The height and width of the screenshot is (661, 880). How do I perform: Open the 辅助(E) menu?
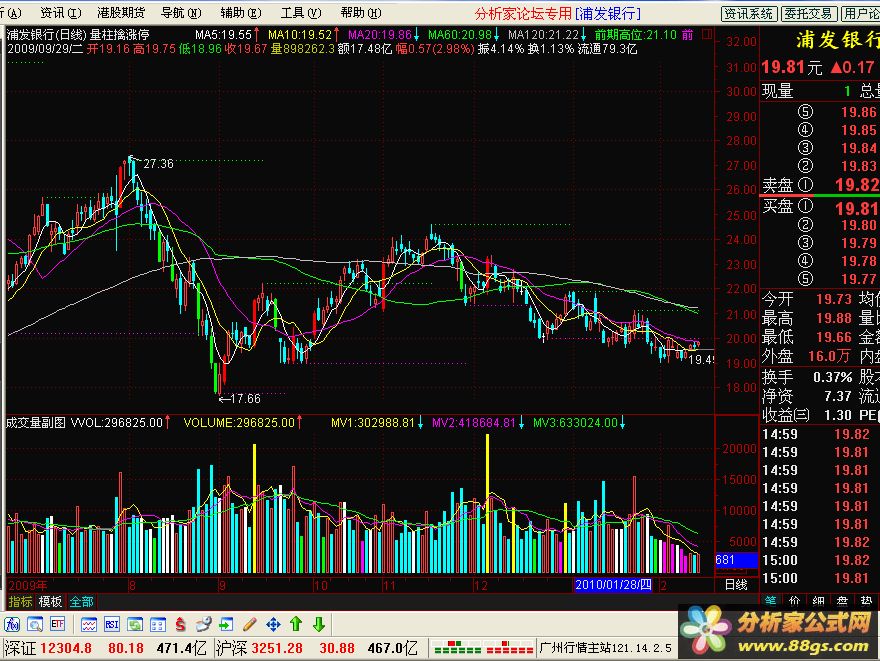click(x=241, y=13)
